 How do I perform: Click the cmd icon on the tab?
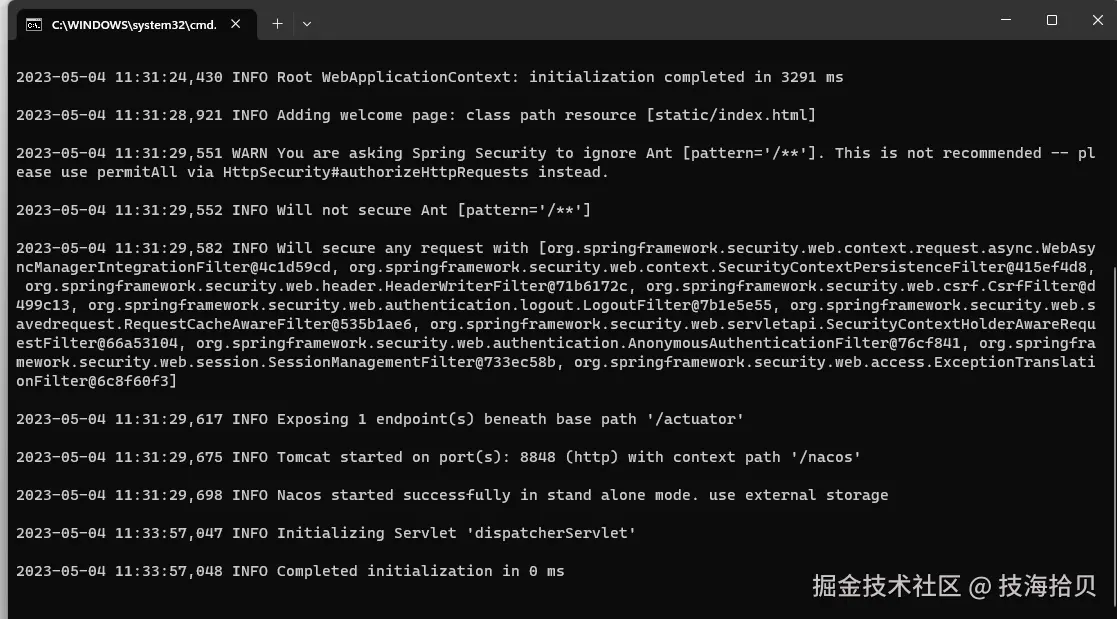(33, 25)
